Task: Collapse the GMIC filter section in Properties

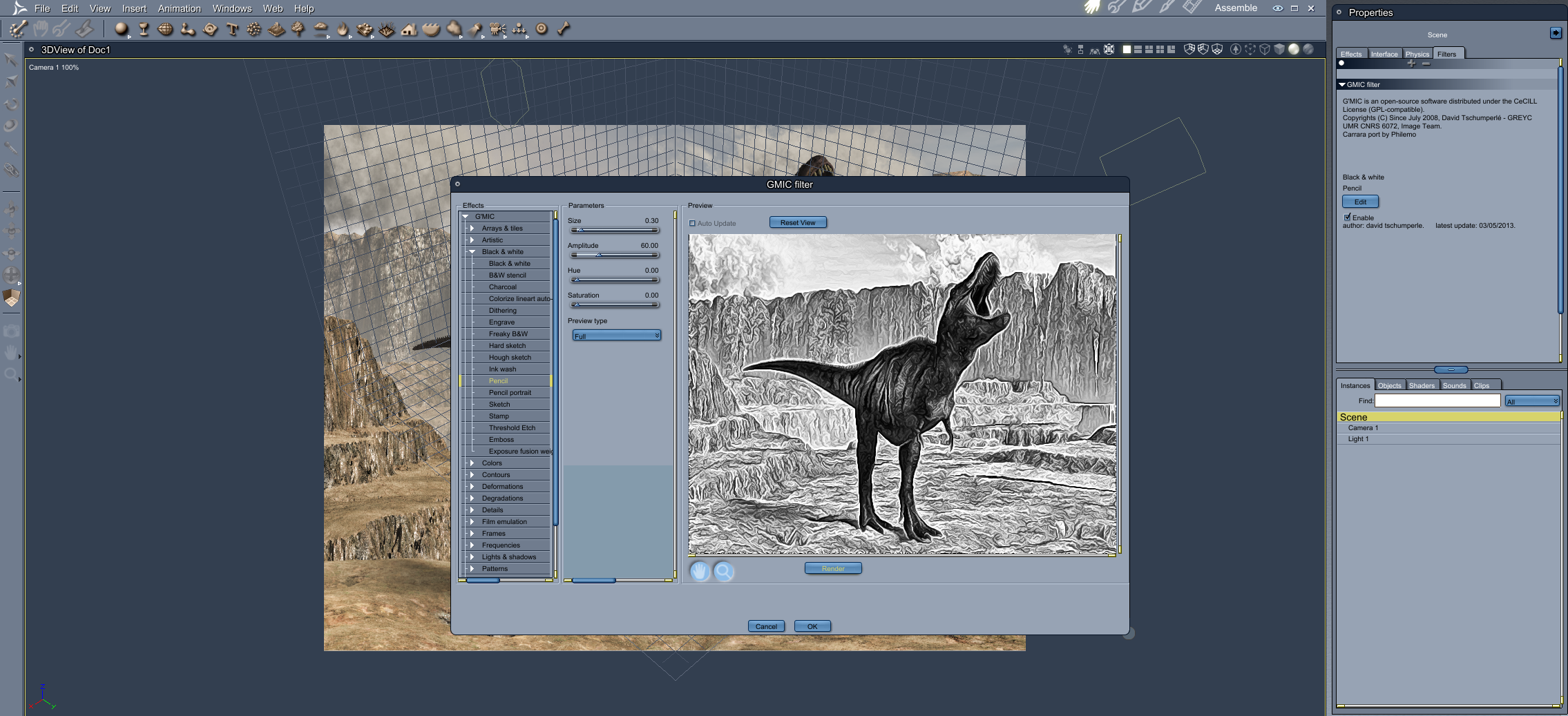Action: point(1342,85)
